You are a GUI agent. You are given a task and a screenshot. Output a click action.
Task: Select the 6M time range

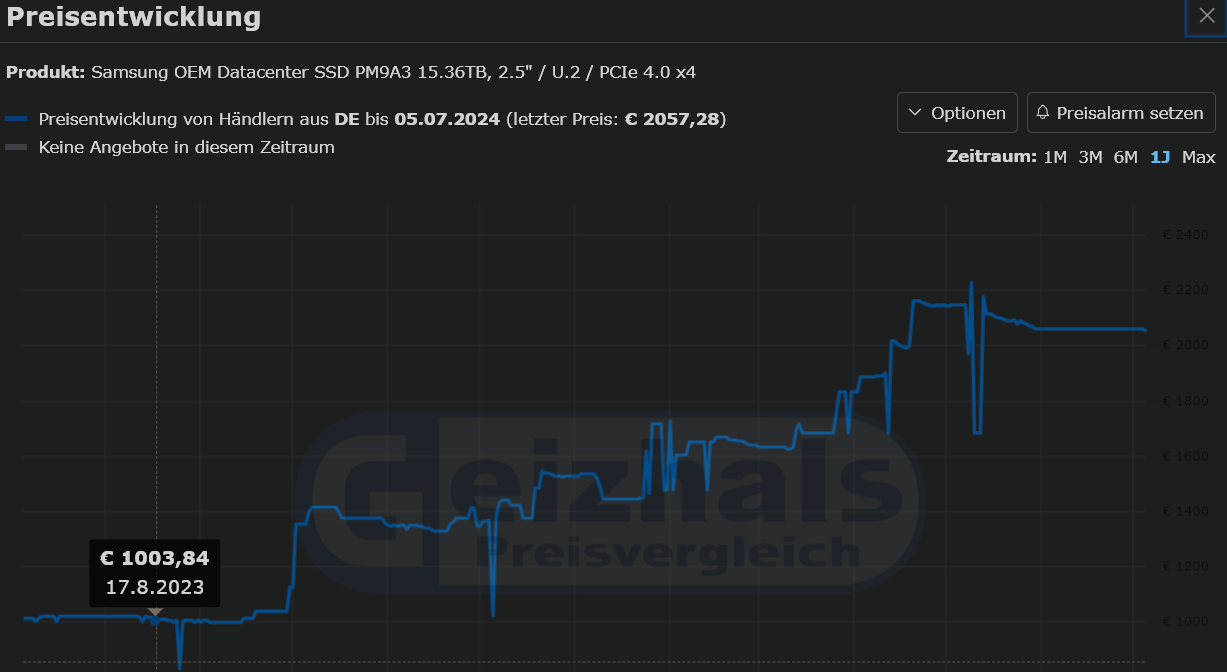(1125, 157)
